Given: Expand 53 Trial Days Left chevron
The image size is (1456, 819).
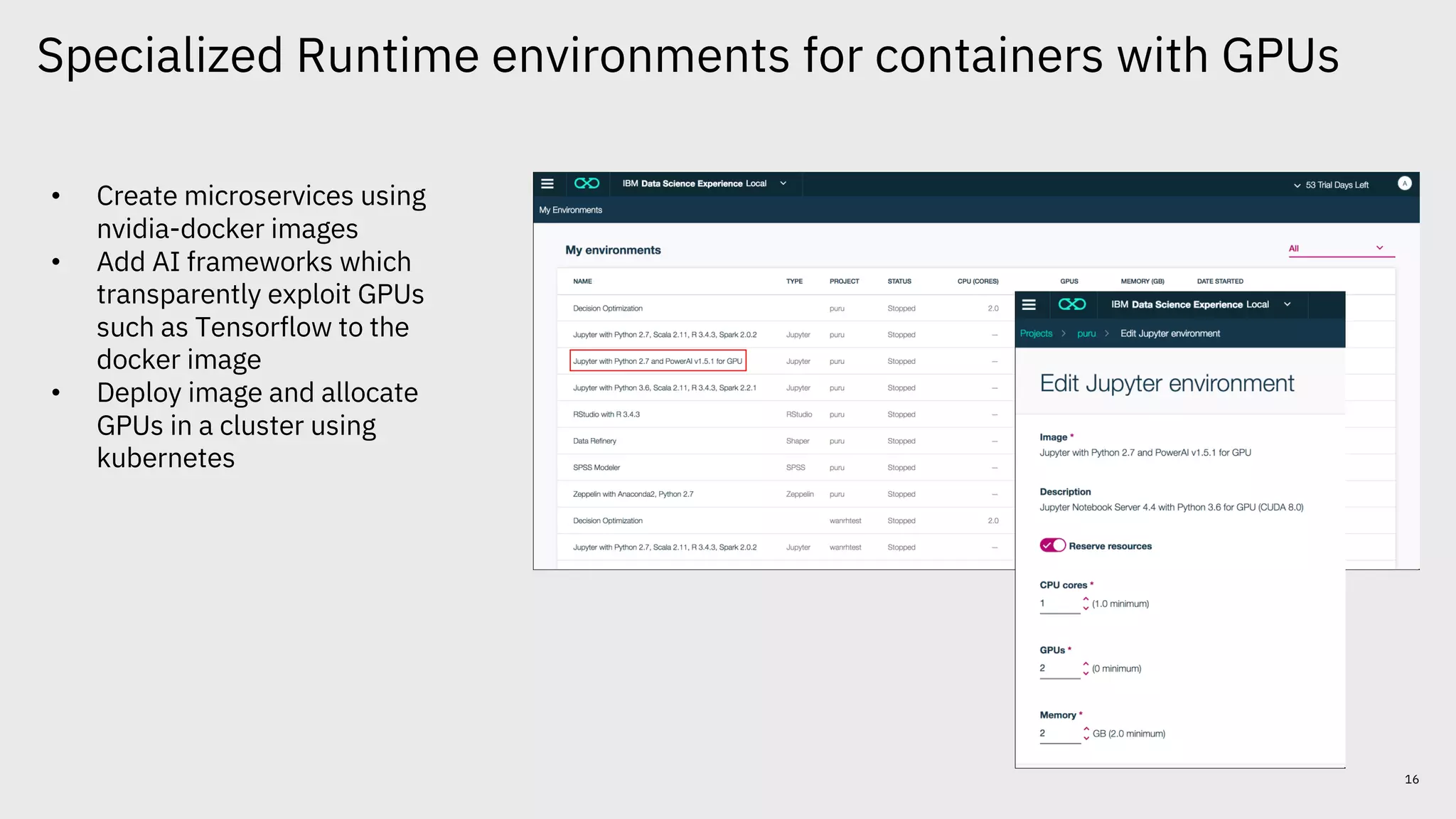Looking at the screenshot, I should tap(1297, 186).
